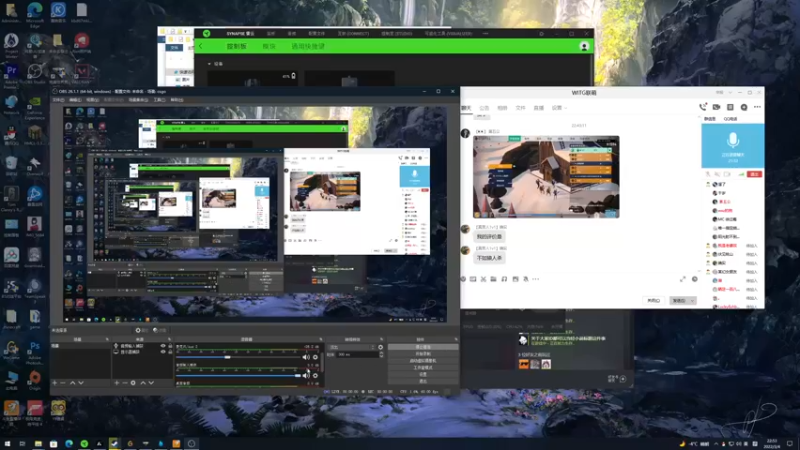The height and width of the screenshot is (450, 800).
Task: Move scene down in OBS list
Action: pyautogui.click(x=81, y=383)
